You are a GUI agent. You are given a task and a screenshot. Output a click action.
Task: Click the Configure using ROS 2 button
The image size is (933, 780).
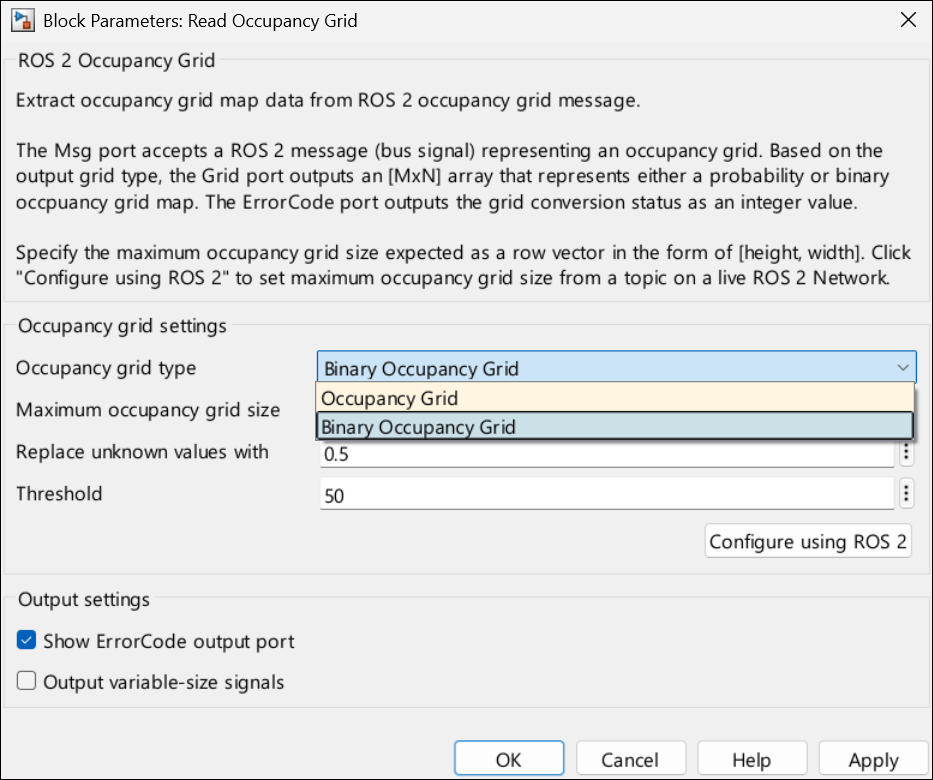[x=808, y=541]
